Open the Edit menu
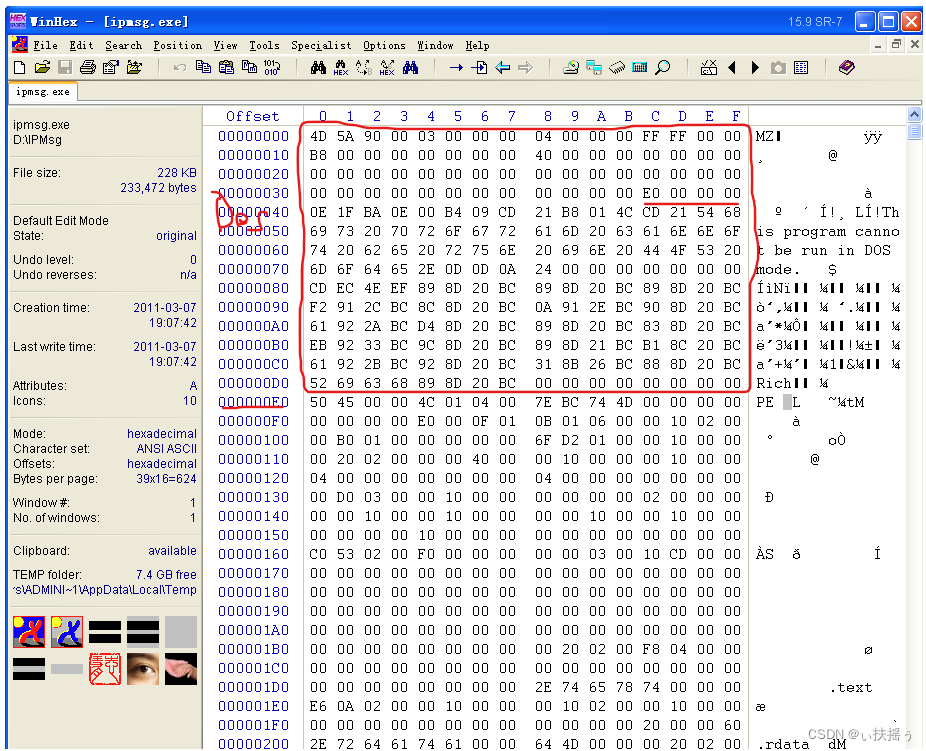The image size is (926, 751). click(81, 45)
